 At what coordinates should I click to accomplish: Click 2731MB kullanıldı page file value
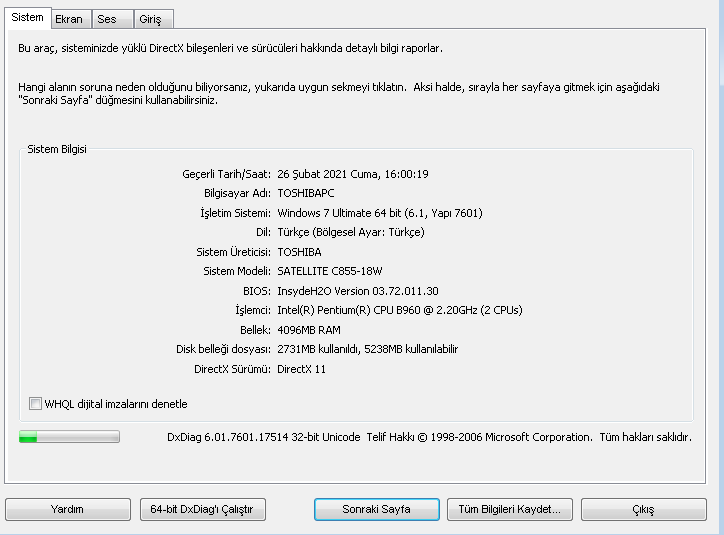coord(368,349)
